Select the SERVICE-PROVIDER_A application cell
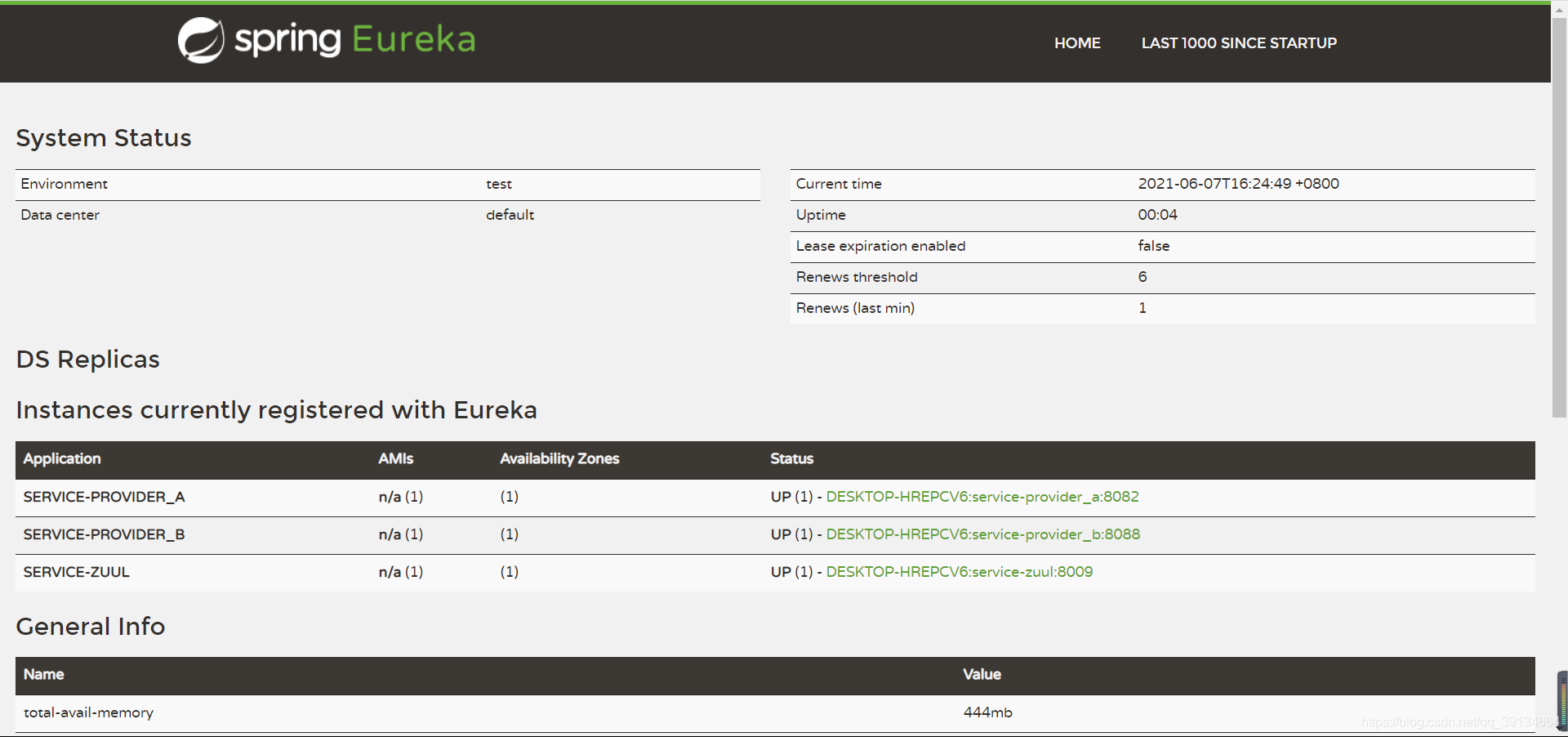 (105, 497)
